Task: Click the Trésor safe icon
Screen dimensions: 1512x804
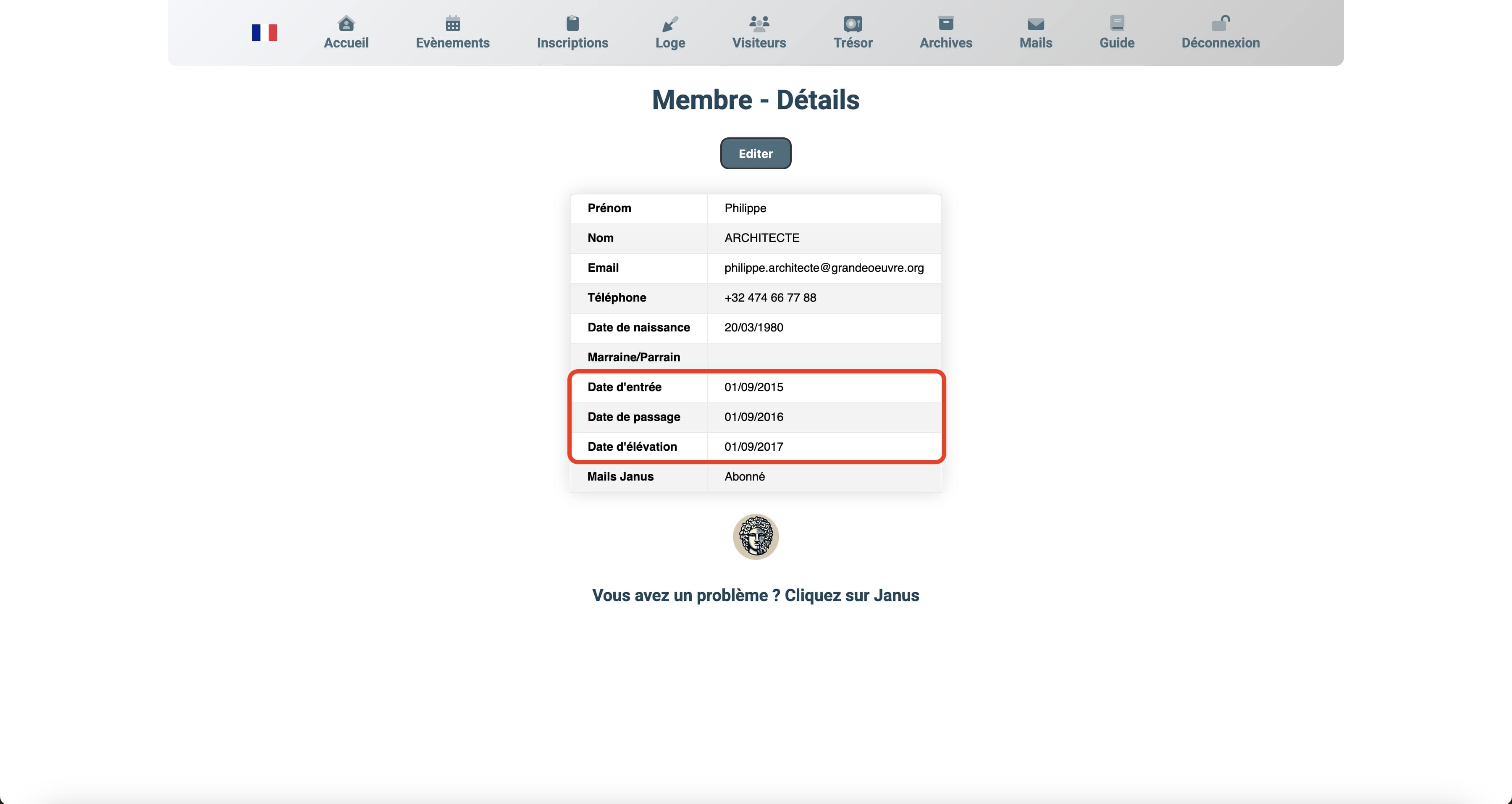Action: pos(853,24)
